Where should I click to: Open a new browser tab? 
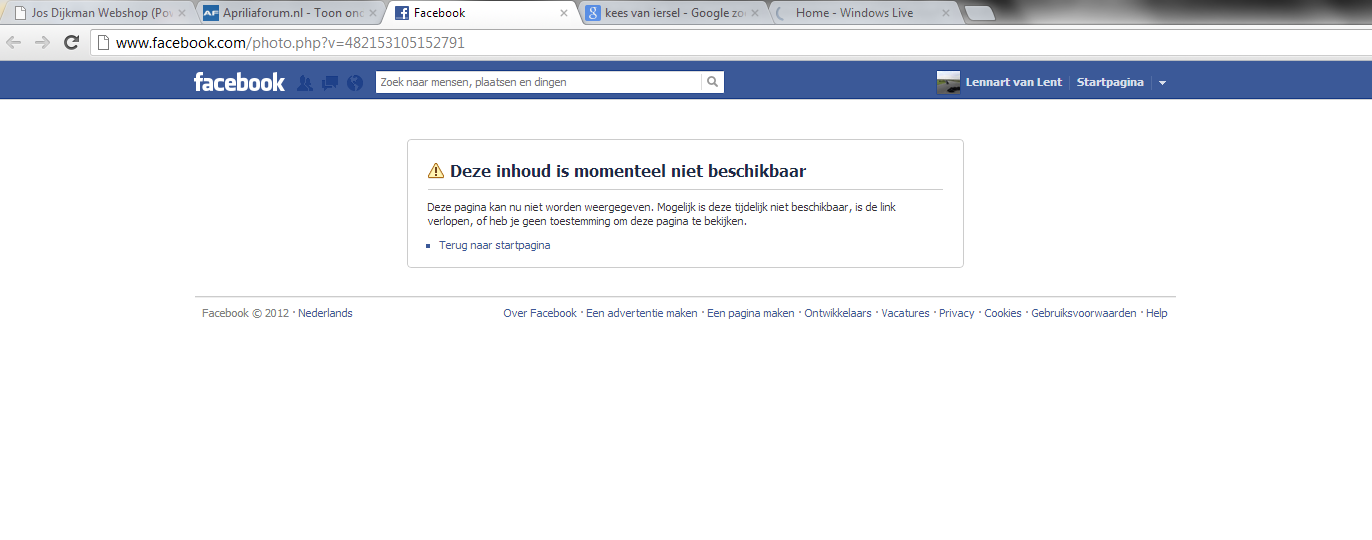click(981, 13)
